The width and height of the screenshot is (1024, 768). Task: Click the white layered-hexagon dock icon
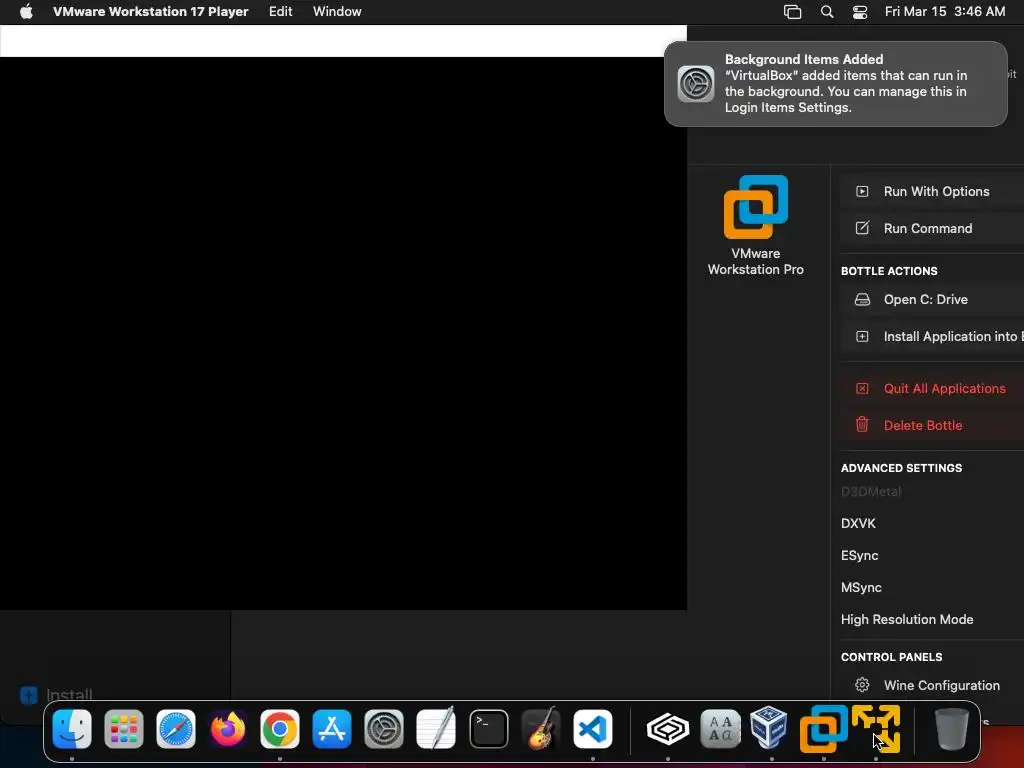coord(667,729)
